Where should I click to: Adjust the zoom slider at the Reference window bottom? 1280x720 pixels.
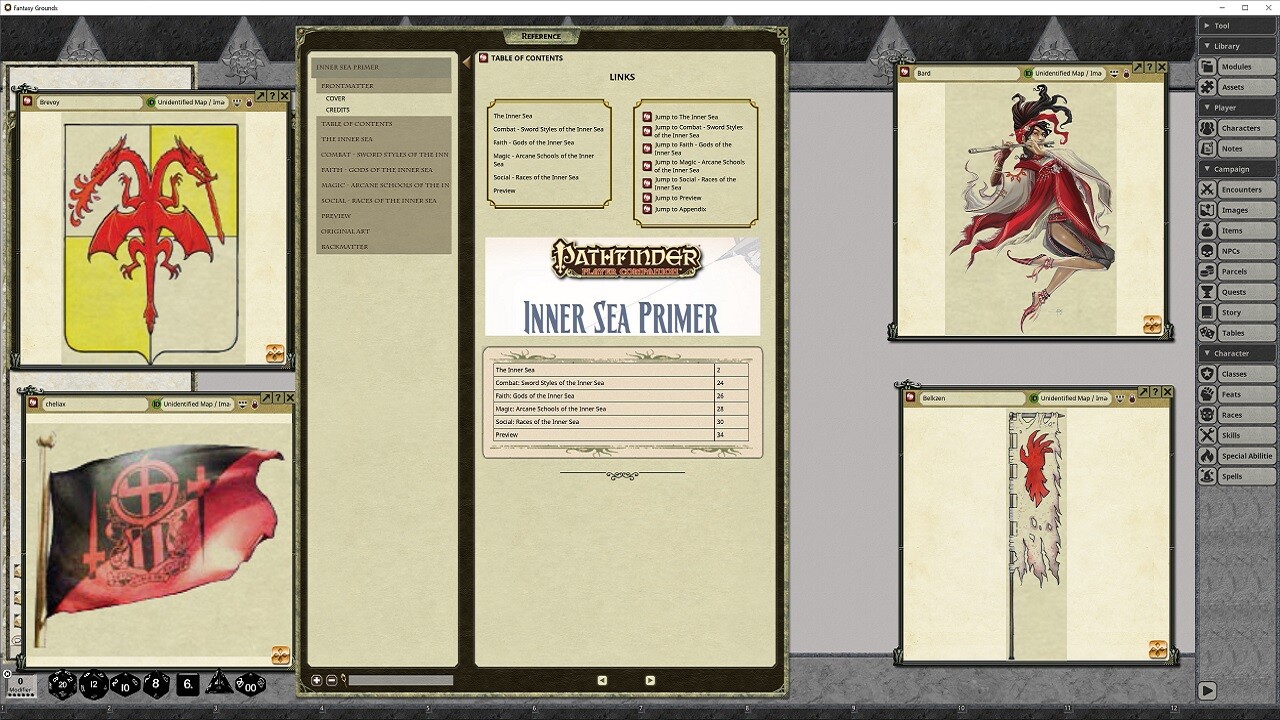(x=400, y=679)
